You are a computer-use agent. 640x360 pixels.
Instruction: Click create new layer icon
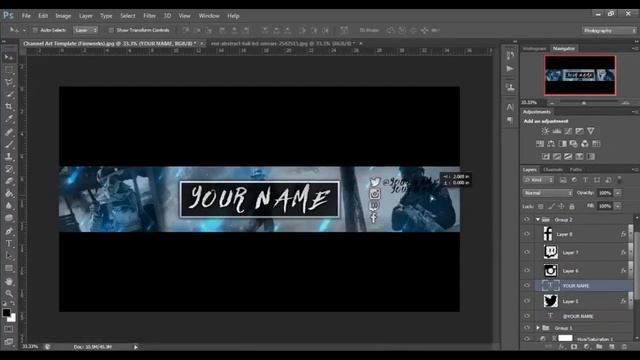coord(612,347)
